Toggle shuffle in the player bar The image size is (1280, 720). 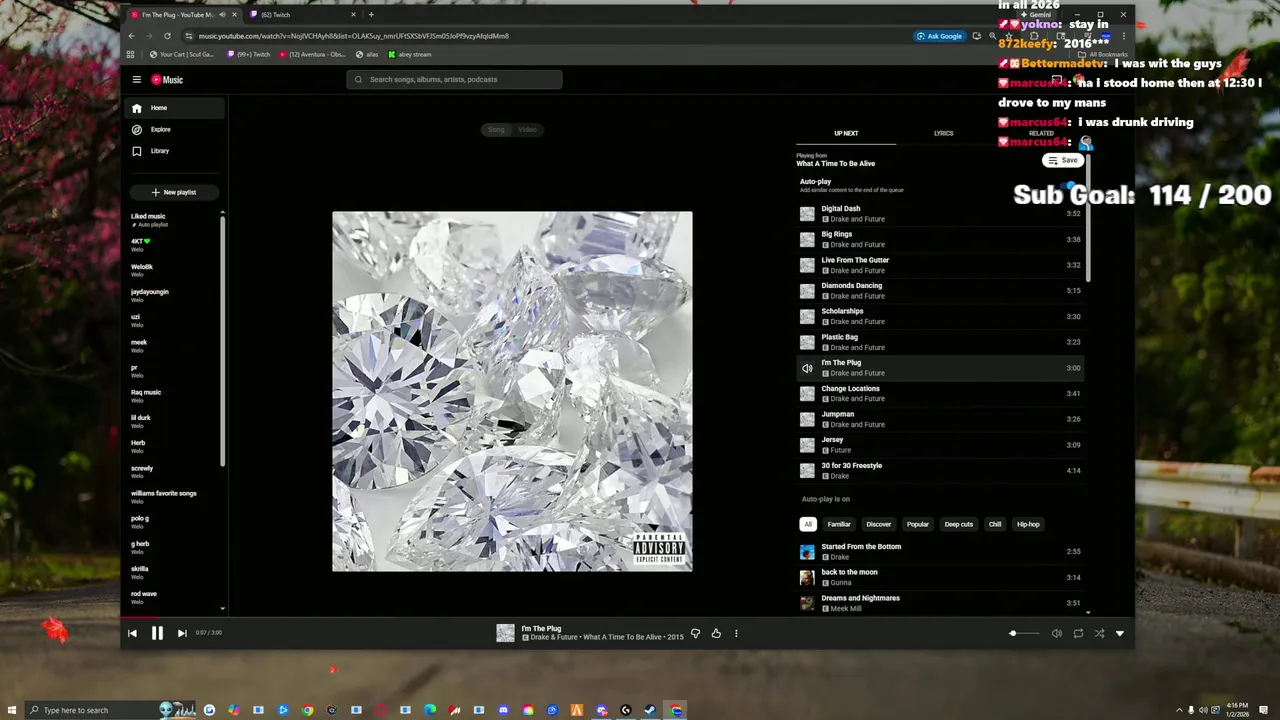click(x=1099, y=633)
